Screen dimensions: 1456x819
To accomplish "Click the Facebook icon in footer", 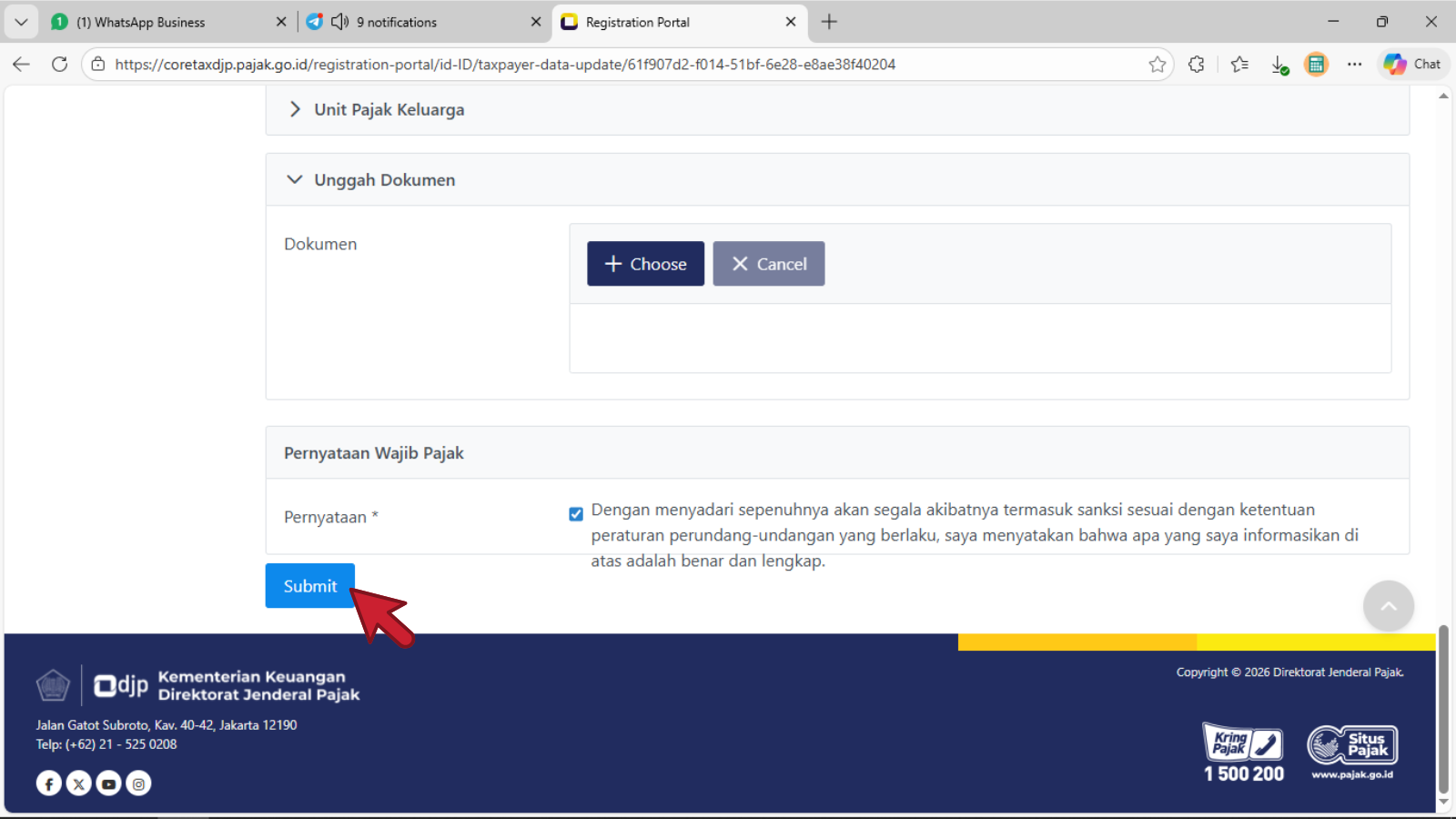I will (49, 784).
